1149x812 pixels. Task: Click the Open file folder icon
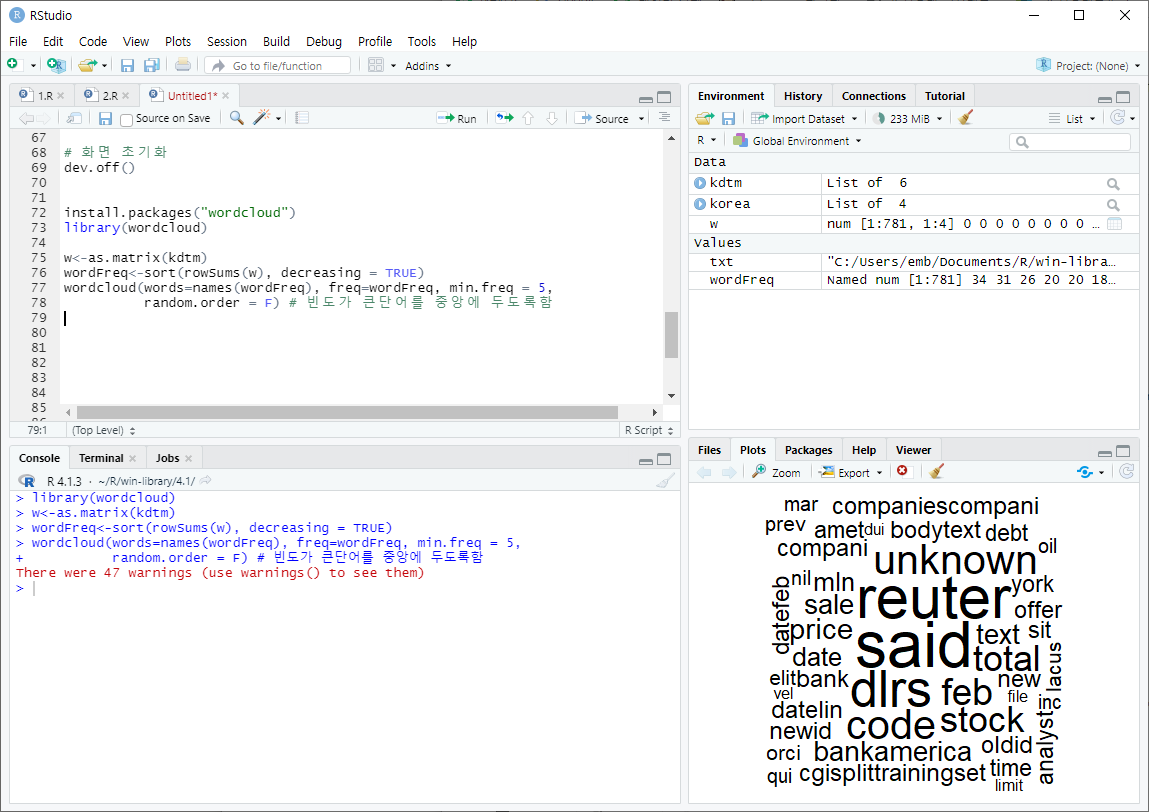[x=87, y=65]
